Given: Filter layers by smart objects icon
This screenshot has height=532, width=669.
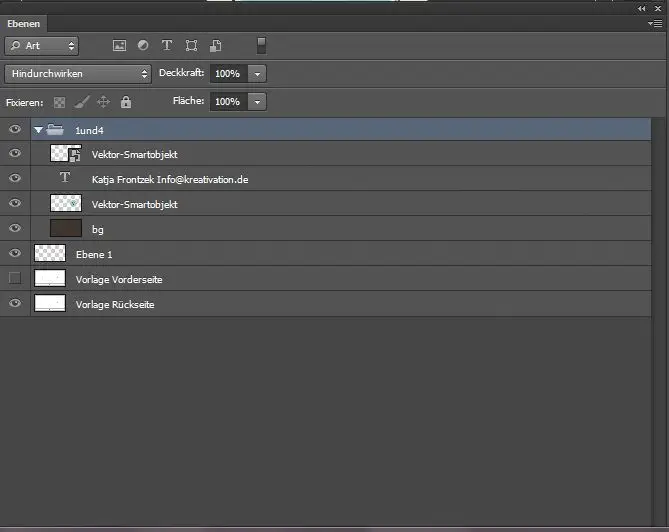Looking at the screenshot, I should 215,46.
